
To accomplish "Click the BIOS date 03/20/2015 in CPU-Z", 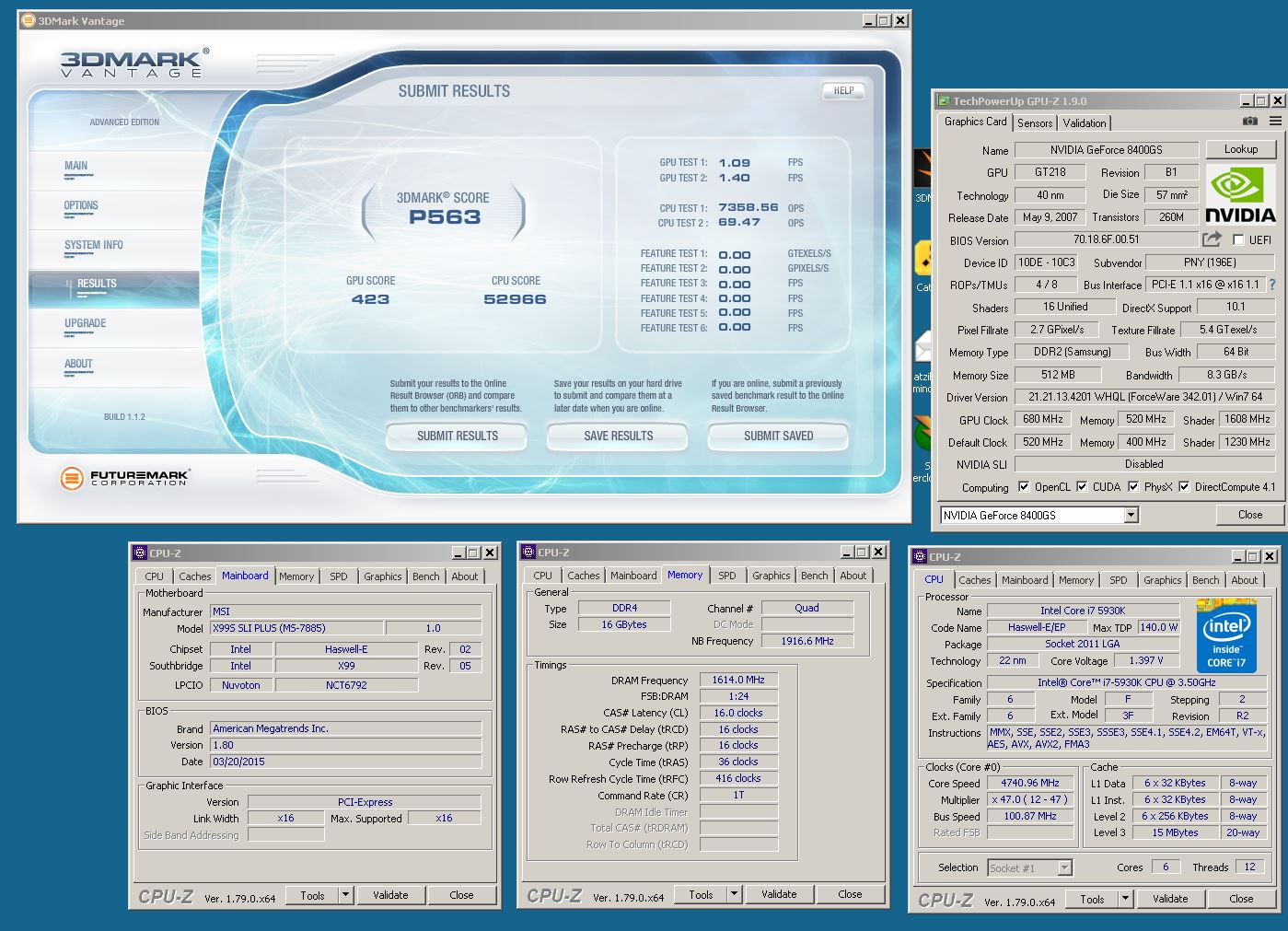I will pos(346,762).
